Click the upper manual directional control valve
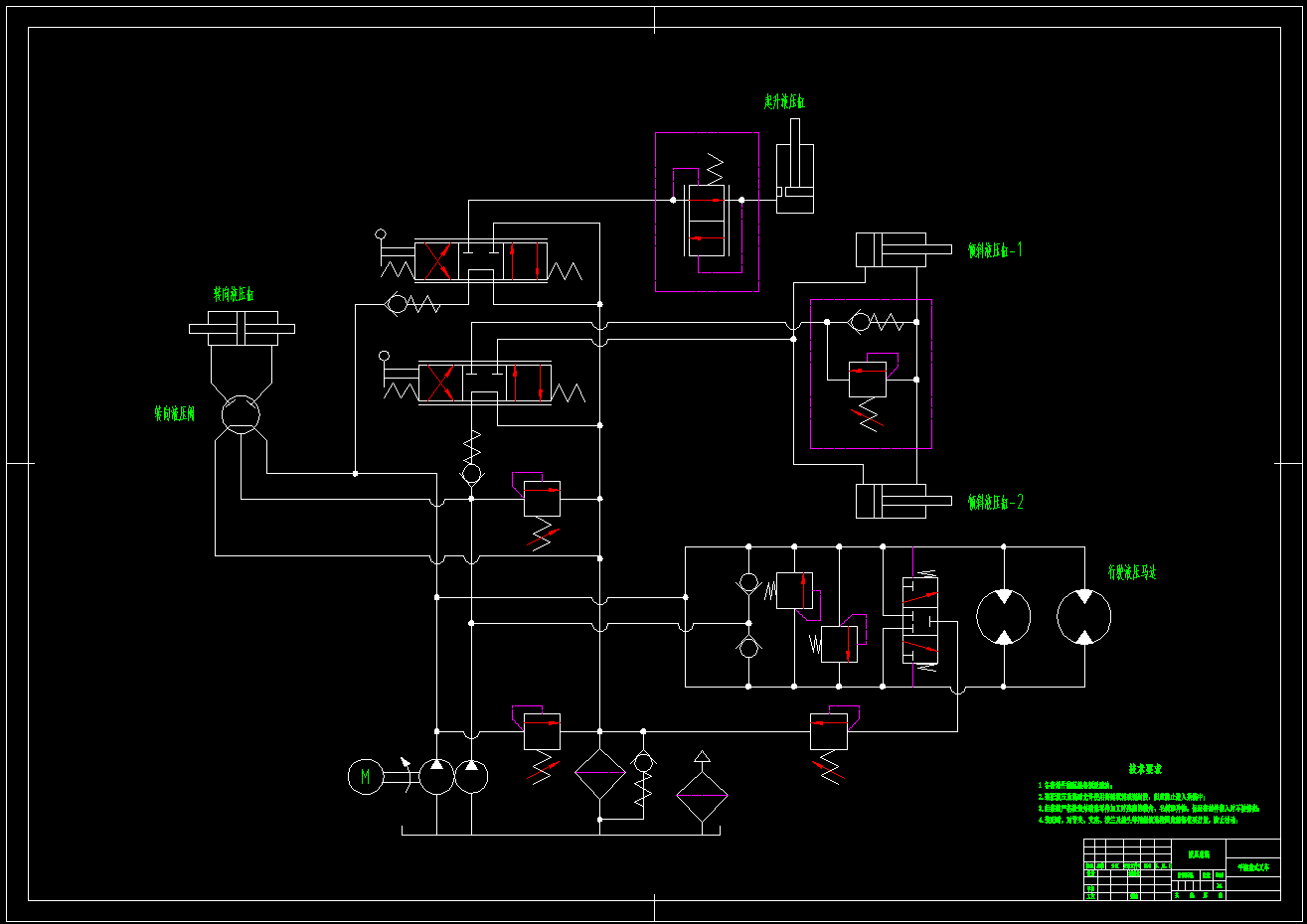Image resolution: width=1307 pixels, height=924 pixels. coord(480,260)
